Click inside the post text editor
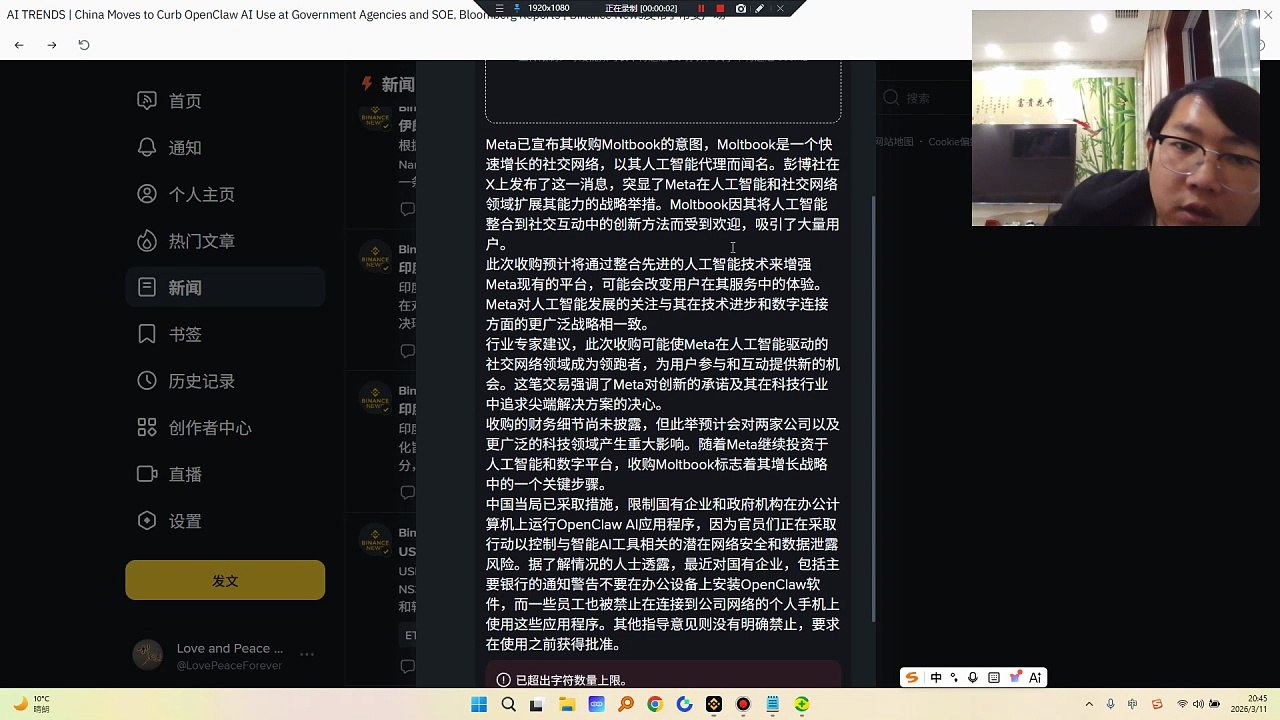 tap(663, 395)
